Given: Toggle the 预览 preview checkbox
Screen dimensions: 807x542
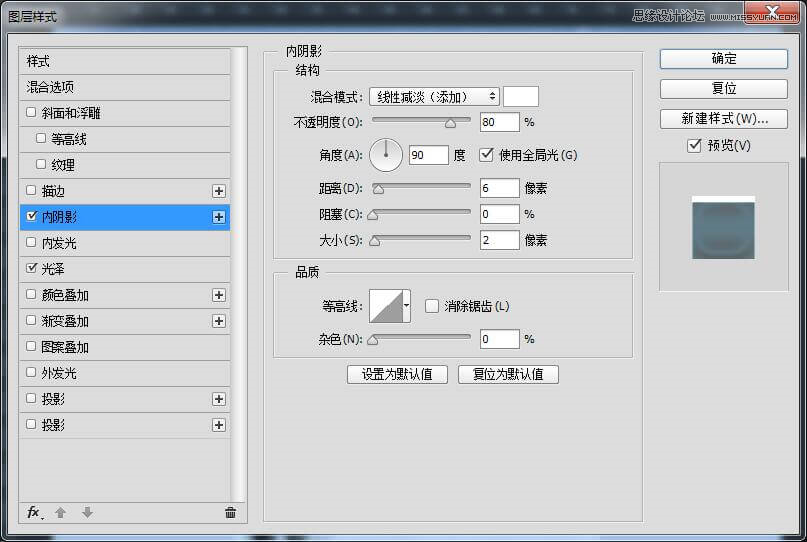Looking at the screenshot, I should click(x=694, y=146).
